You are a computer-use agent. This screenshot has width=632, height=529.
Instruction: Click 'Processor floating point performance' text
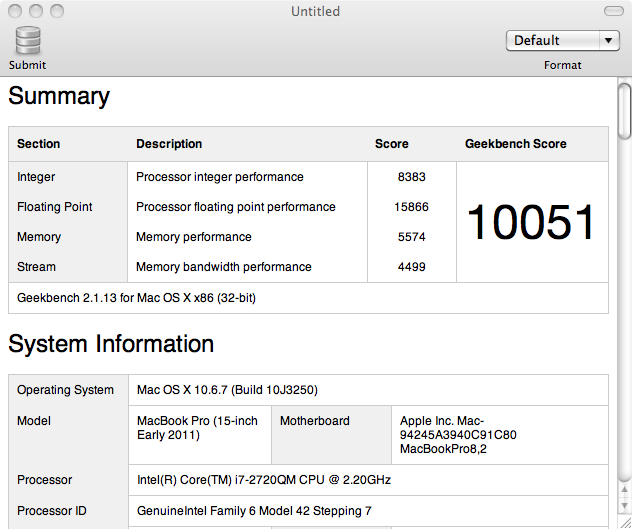236,207
